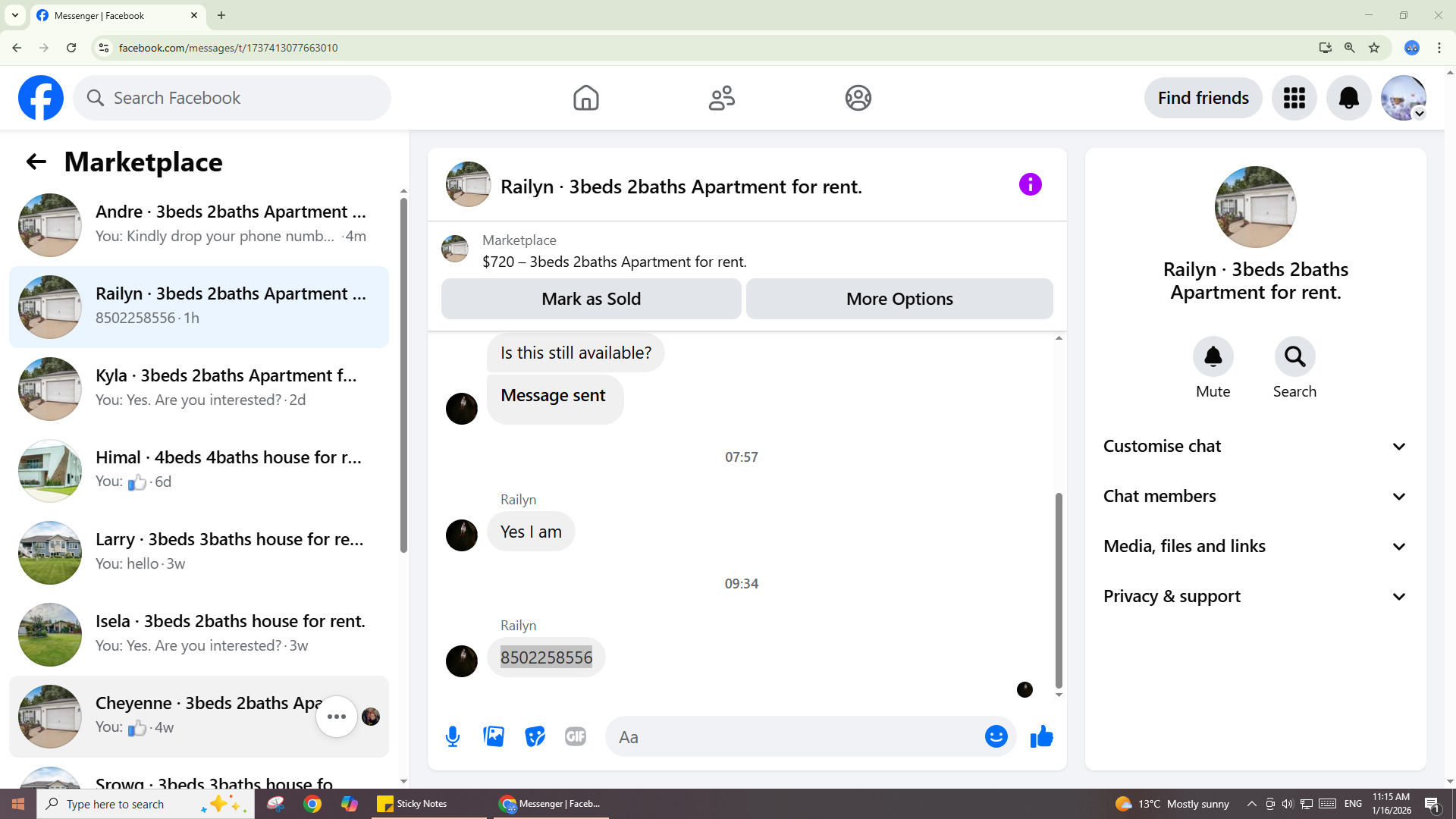This screenshot has width=1456, height=819.
Task: Open the Friends tab
Action: click(721, 98)
